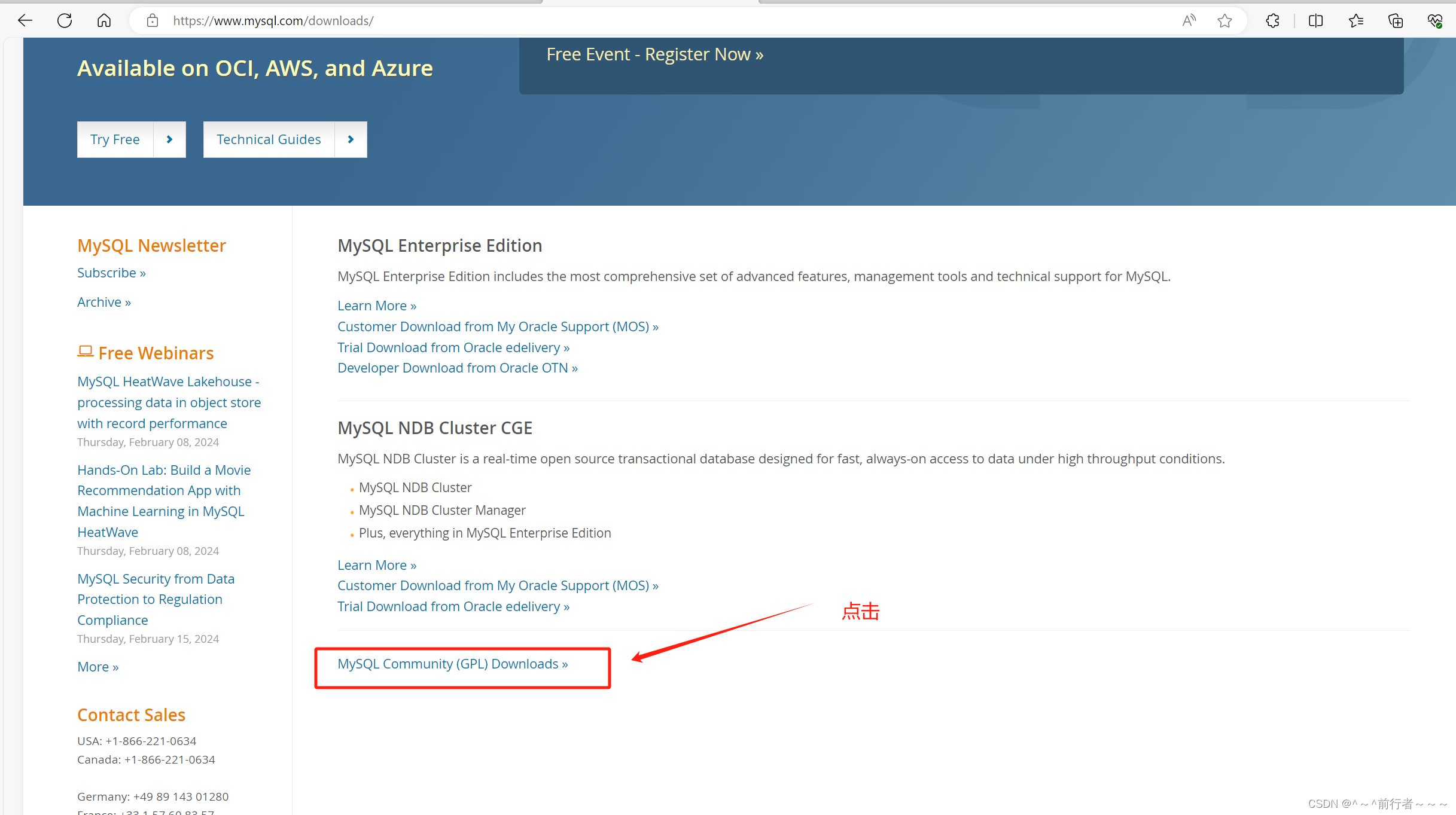1456x815 pixels.
Task: Open the newsletter Archive link
Action: tap(104, 302)
